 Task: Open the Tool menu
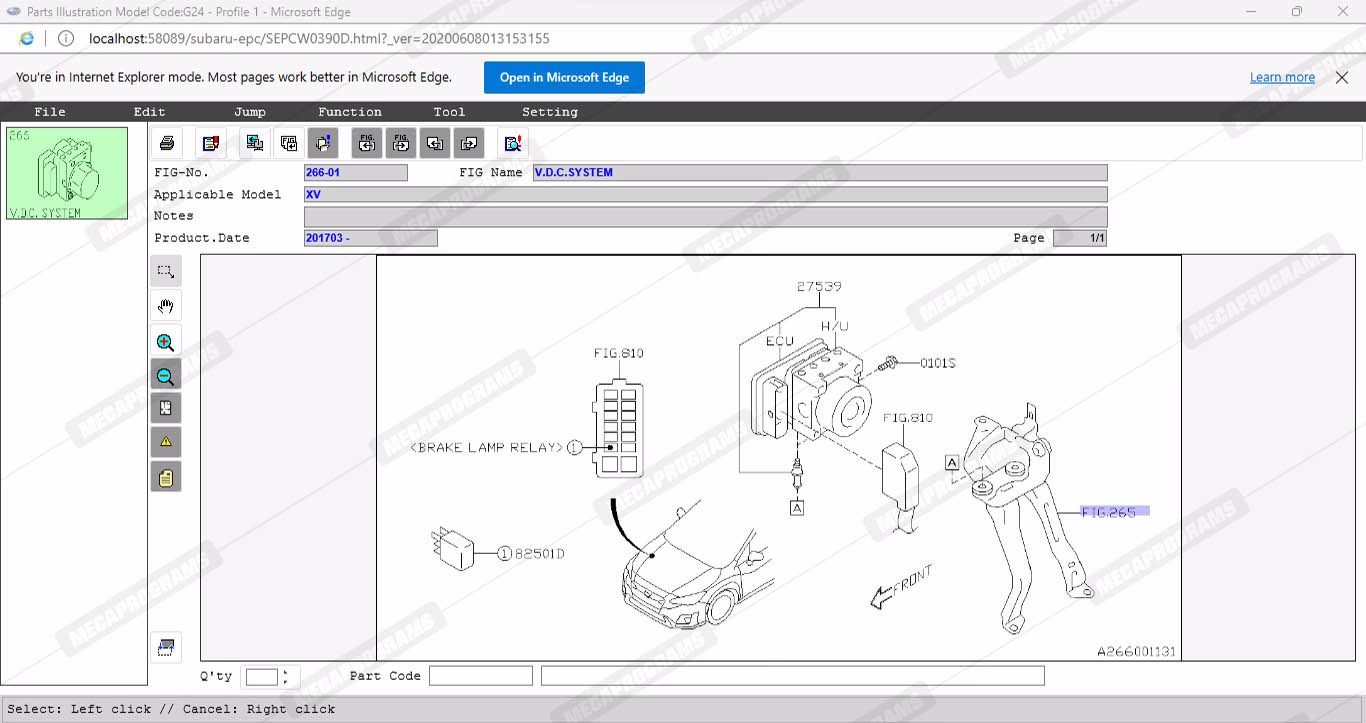click(449, 112)
